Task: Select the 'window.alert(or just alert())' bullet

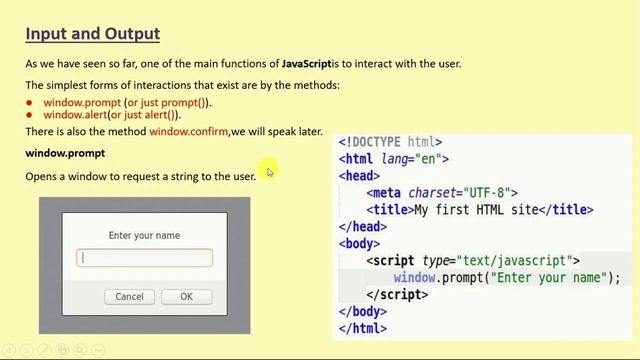Action: click(112, 115)
